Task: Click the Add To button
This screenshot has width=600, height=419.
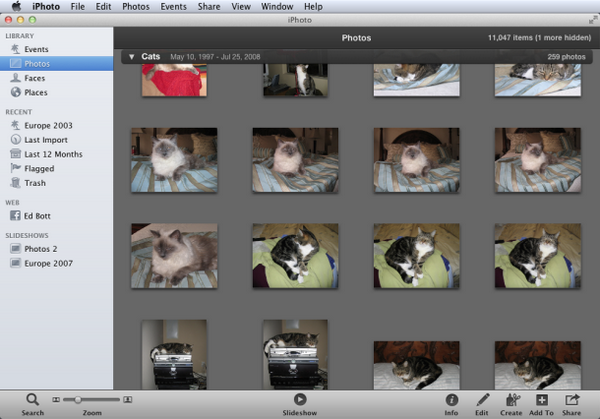Action: coord(541,401)
